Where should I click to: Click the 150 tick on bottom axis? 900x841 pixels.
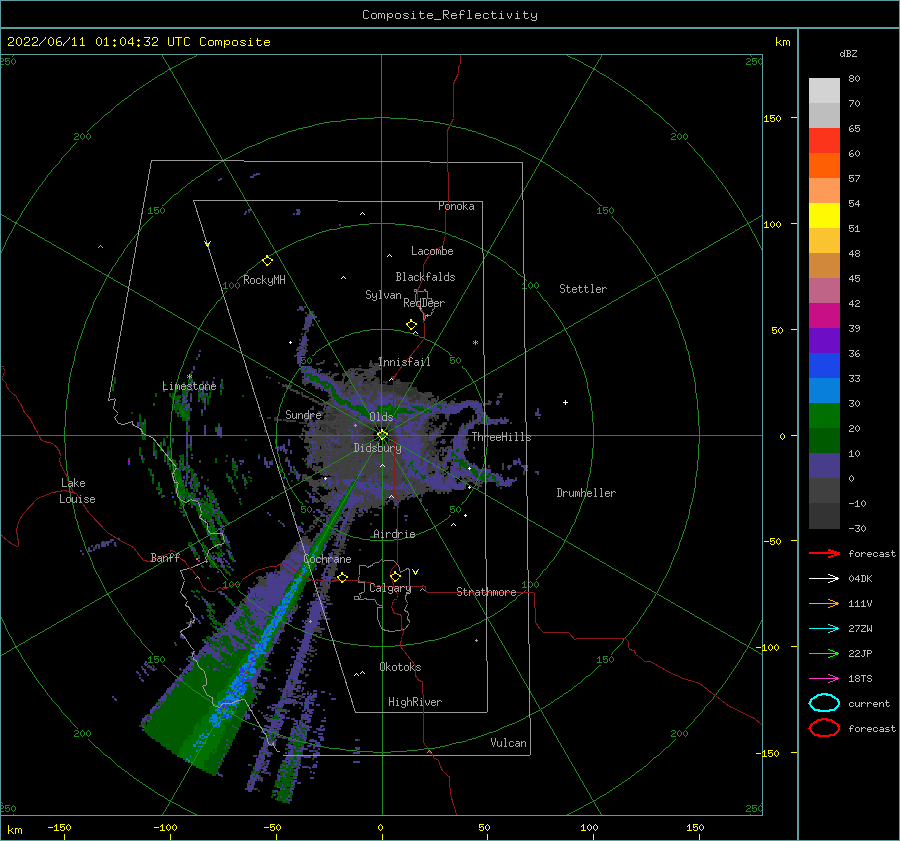695,827
